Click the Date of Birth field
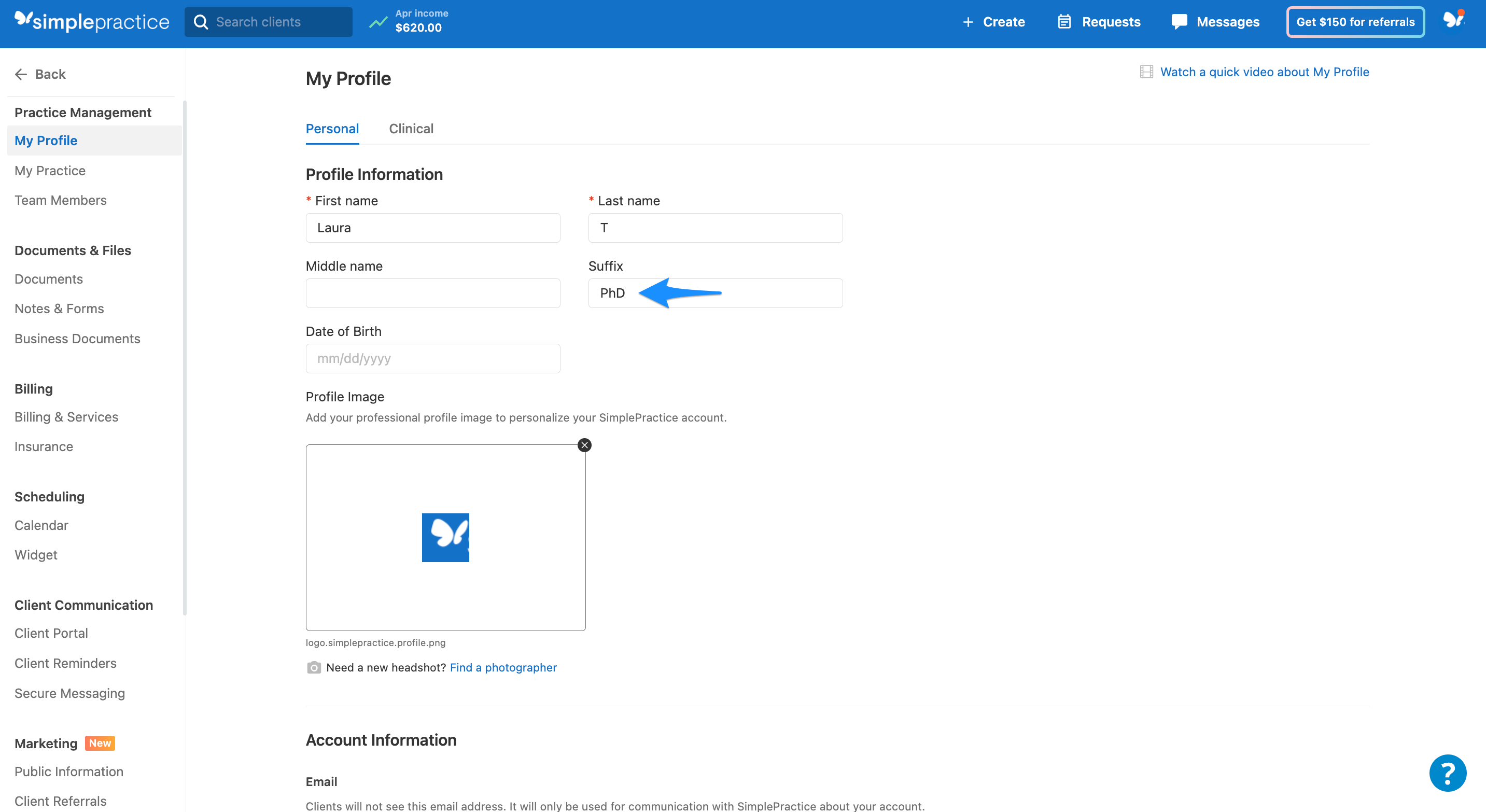The width and height of the screenshot is (1486, 812). pos(432,358)
